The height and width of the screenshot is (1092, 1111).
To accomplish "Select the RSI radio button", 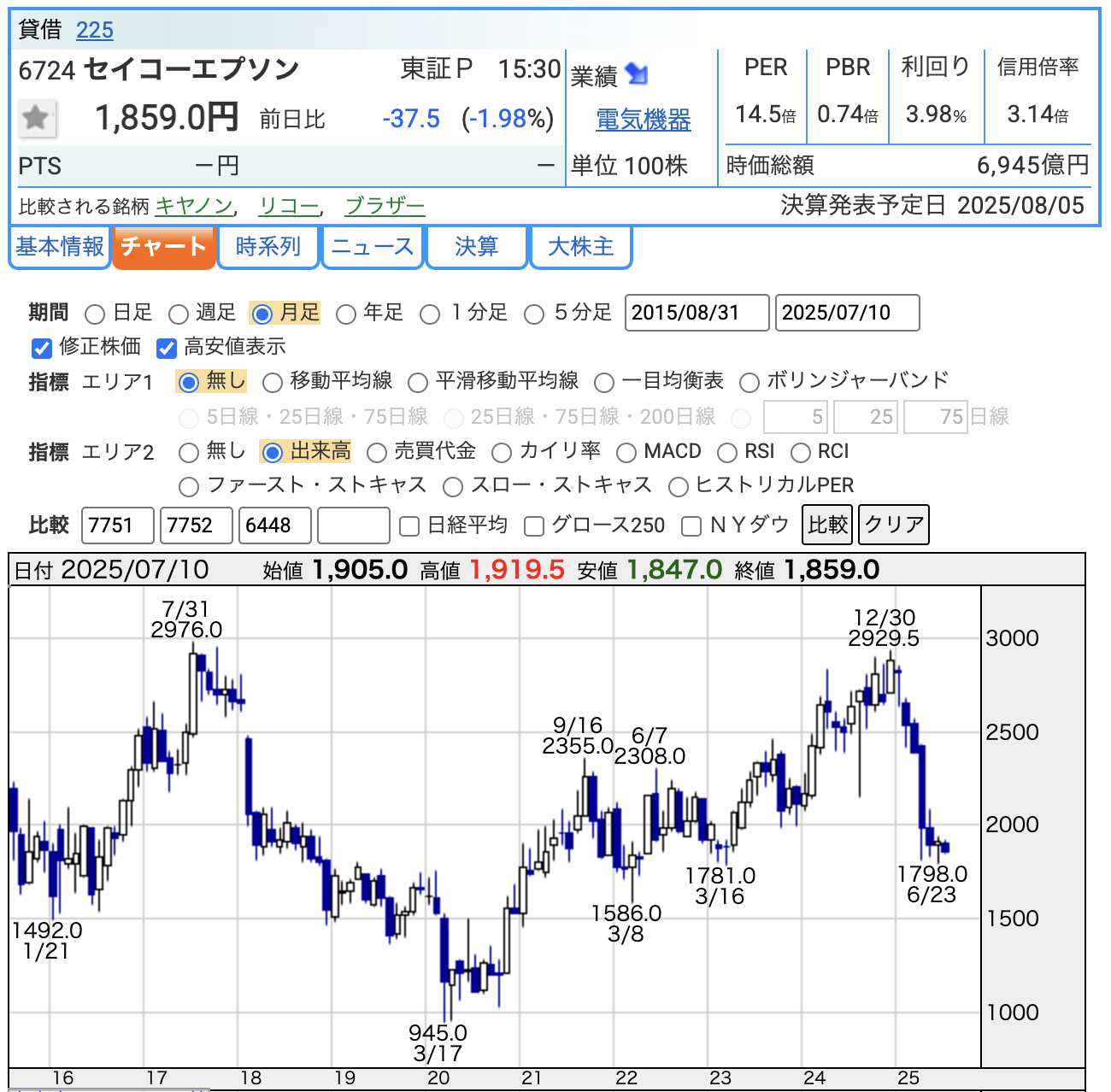I will (727, 452).
